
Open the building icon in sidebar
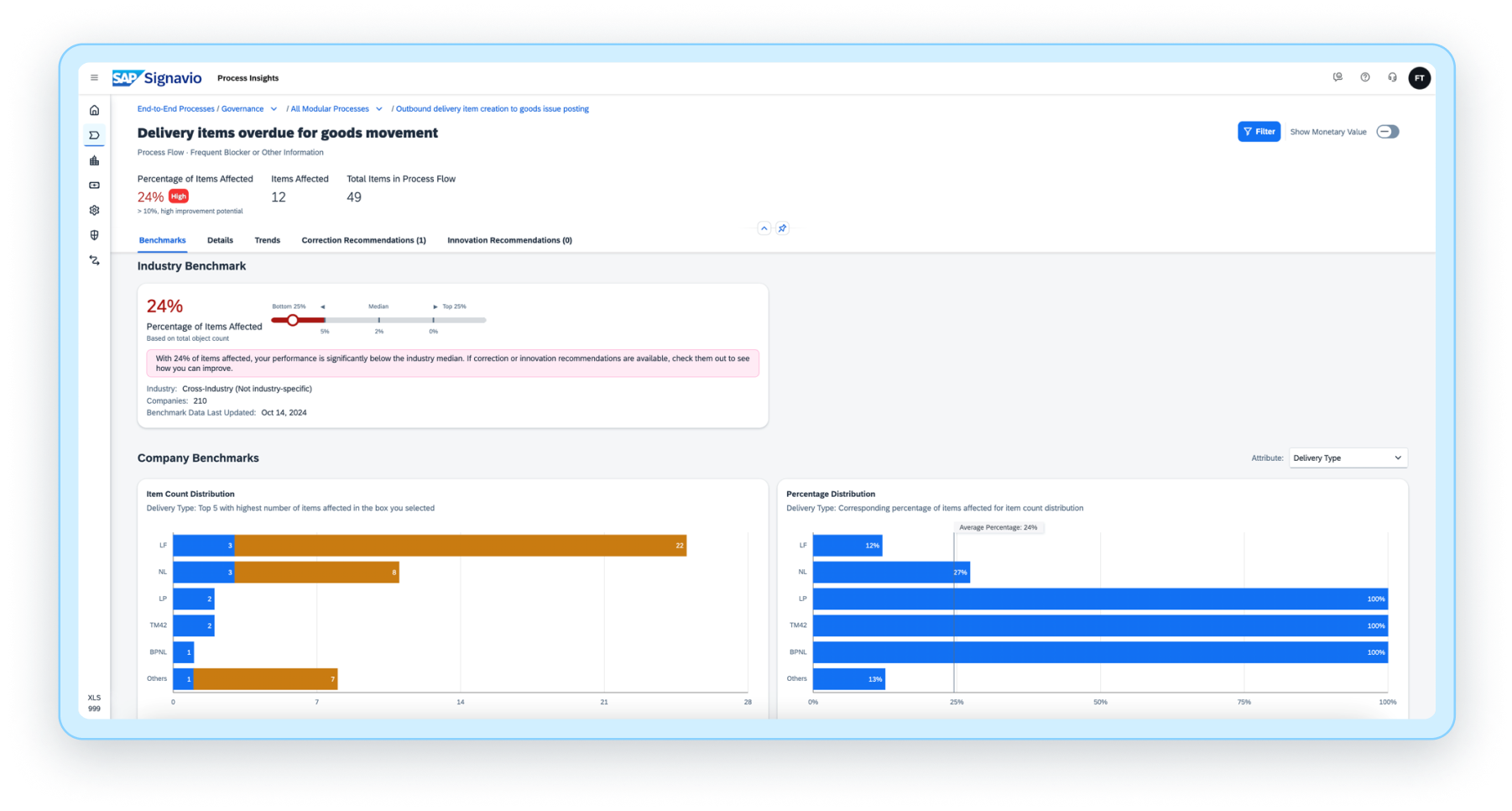click(94, 160)
